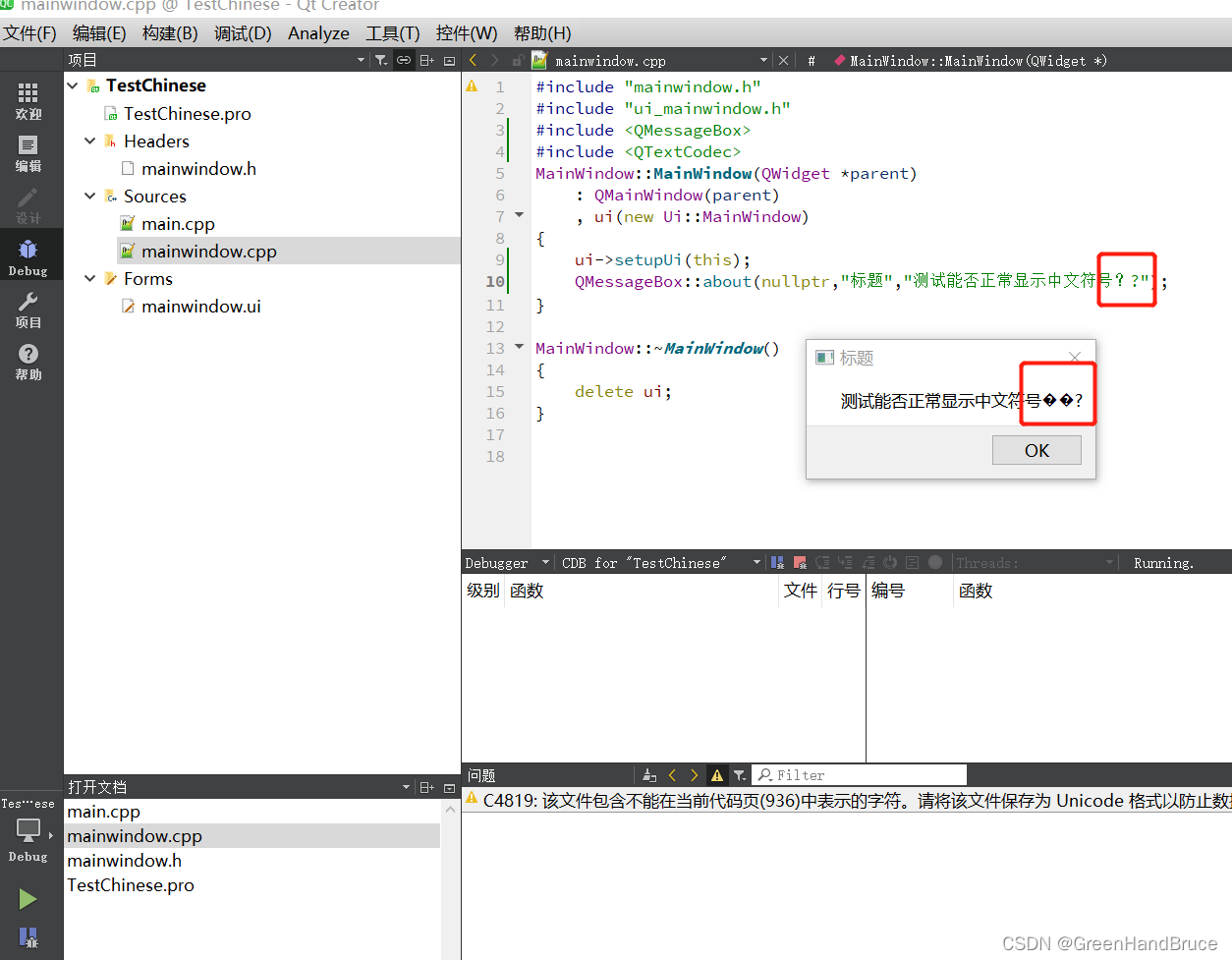Open the mainwindow.cpp file dropdown
Image resolution: width=1232 pixels, height=960 pixels.
763,60
